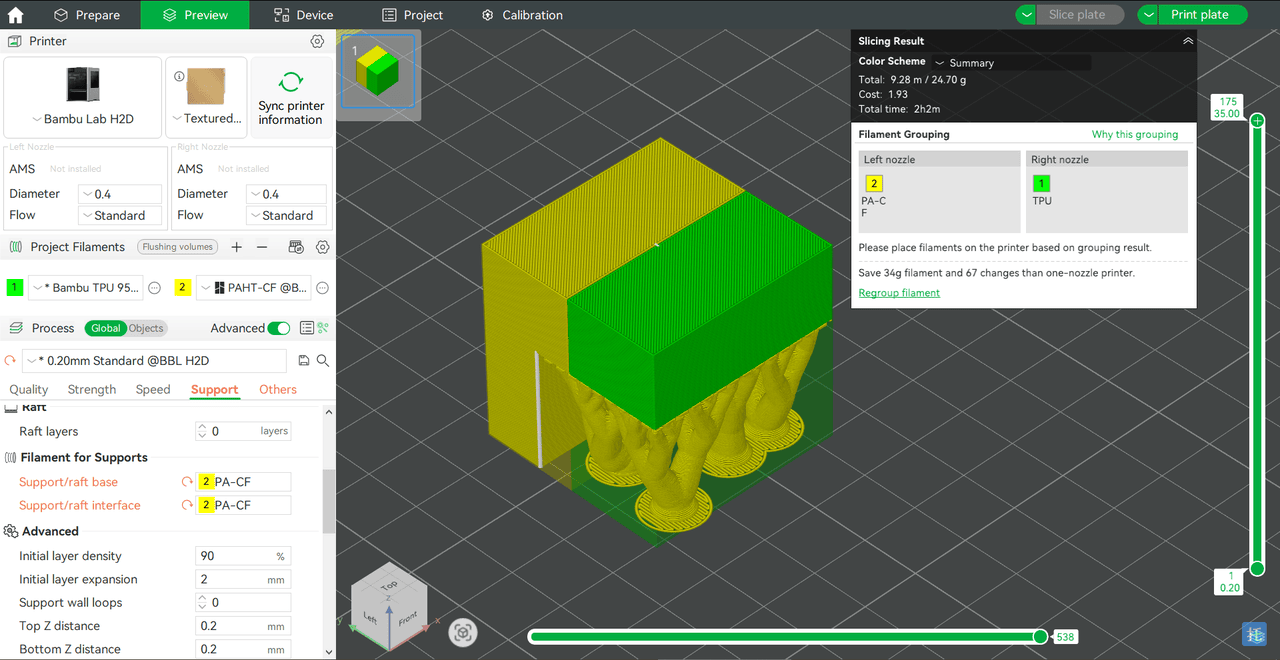Click yellow filament 2 color swatch
Image resolution: width=1280 pixels, height=660 pixels.
coord(182,288)
